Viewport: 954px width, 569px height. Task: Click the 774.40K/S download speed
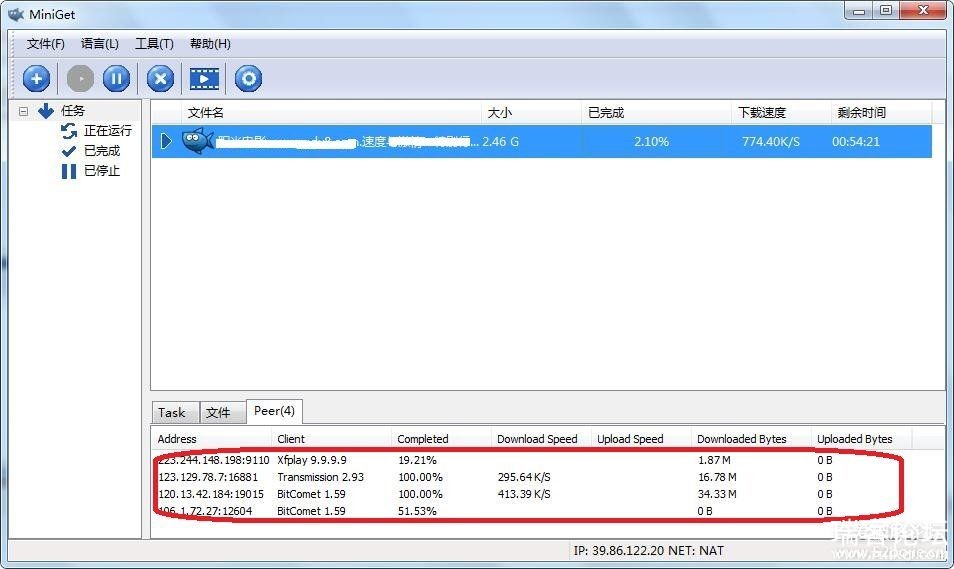(771, 142)
